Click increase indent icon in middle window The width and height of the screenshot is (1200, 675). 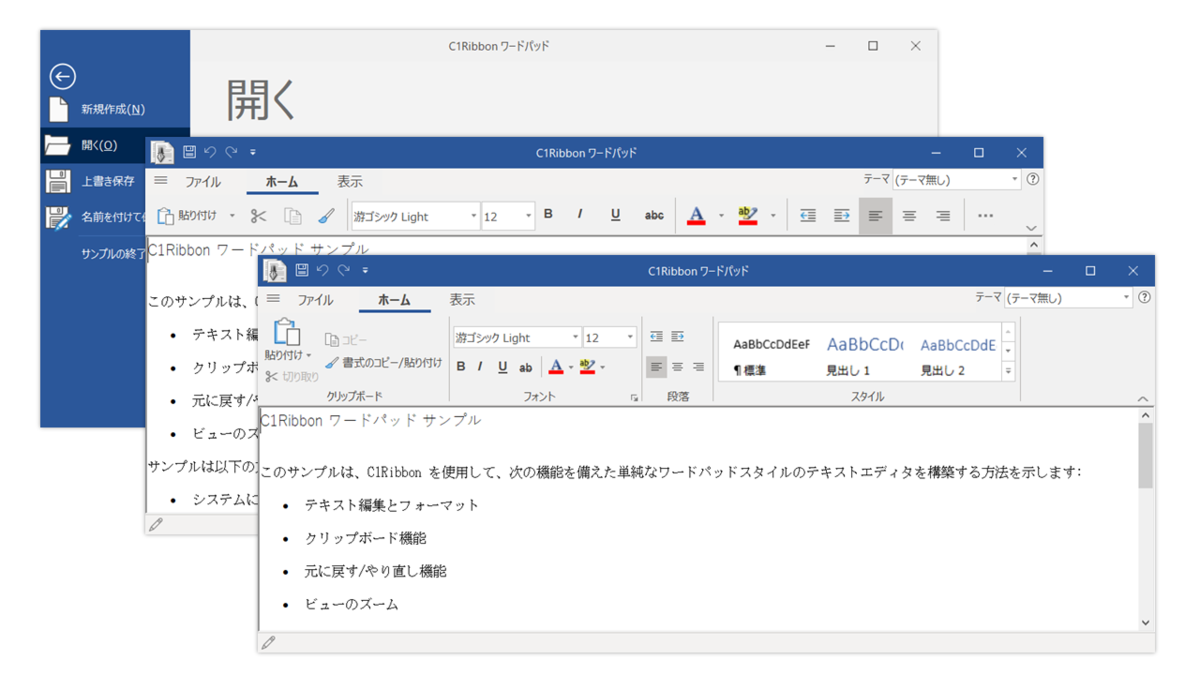coord(842,215)
